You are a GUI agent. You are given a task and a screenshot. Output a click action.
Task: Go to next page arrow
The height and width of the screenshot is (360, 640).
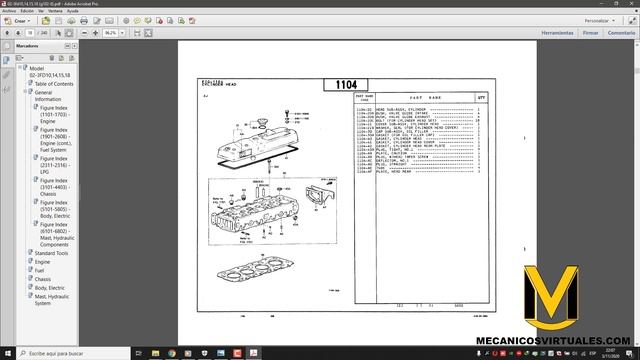pyautogui.click(x=18, y=33)
